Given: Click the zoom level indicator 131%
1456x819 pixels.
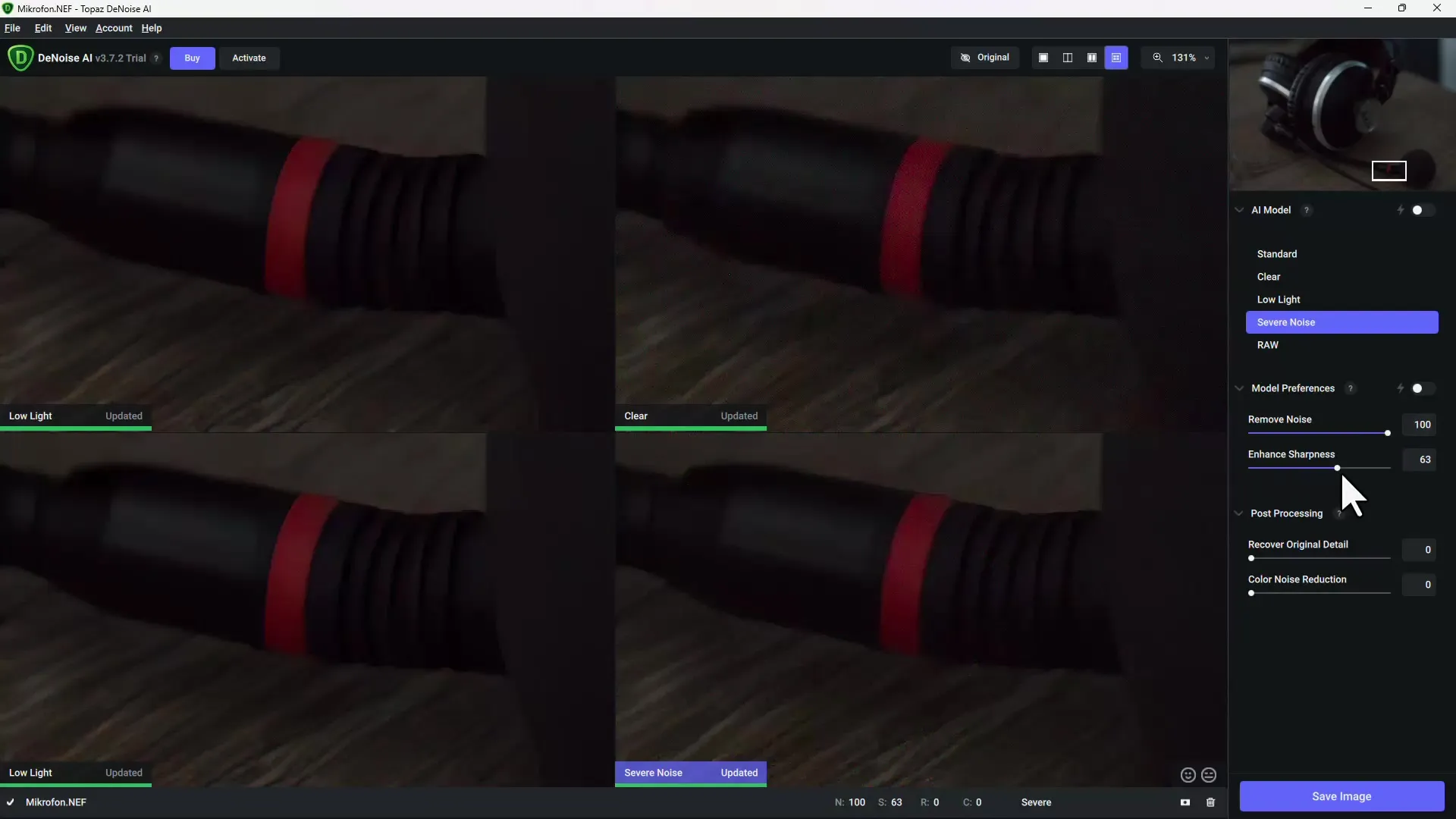Looking at the screenshot, I should click(1184, 57).
